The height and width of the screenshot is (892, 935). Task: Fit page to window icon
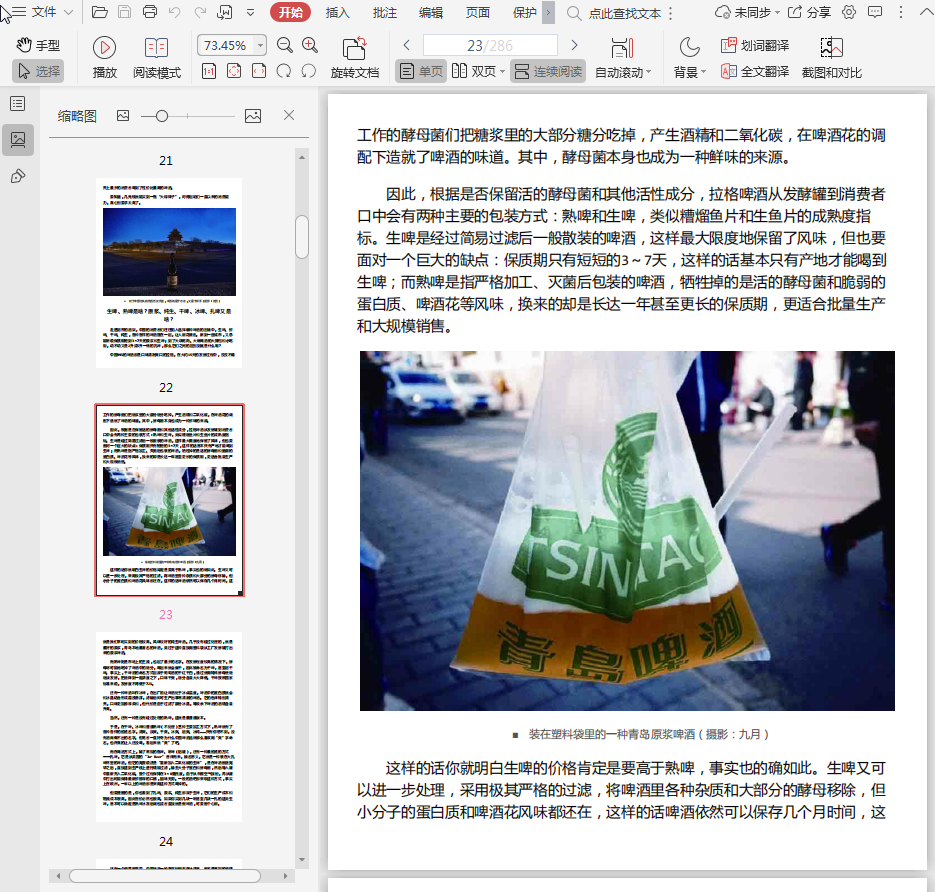point(234,72)
